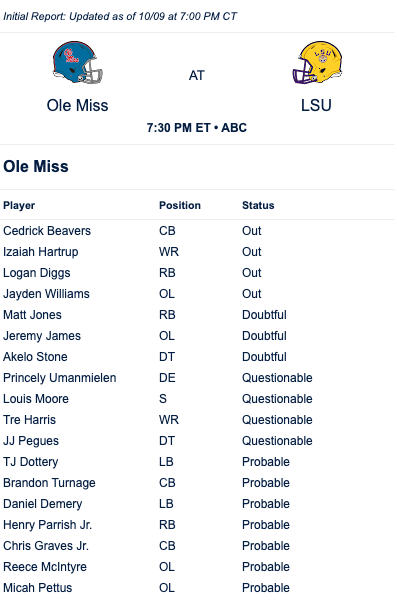
Task: Click Princely Umanmielen player entry
Action: 60,378
